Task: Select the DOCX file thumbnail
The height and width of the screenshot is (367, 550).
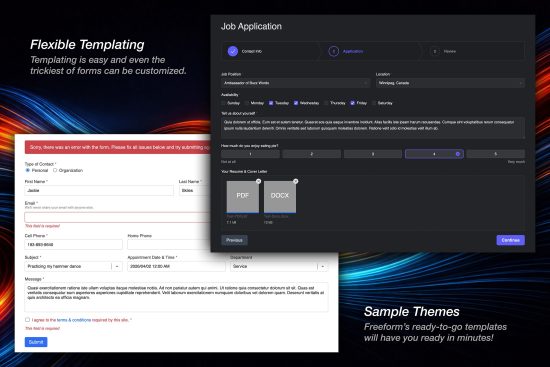Action: (x=280, y=196)
